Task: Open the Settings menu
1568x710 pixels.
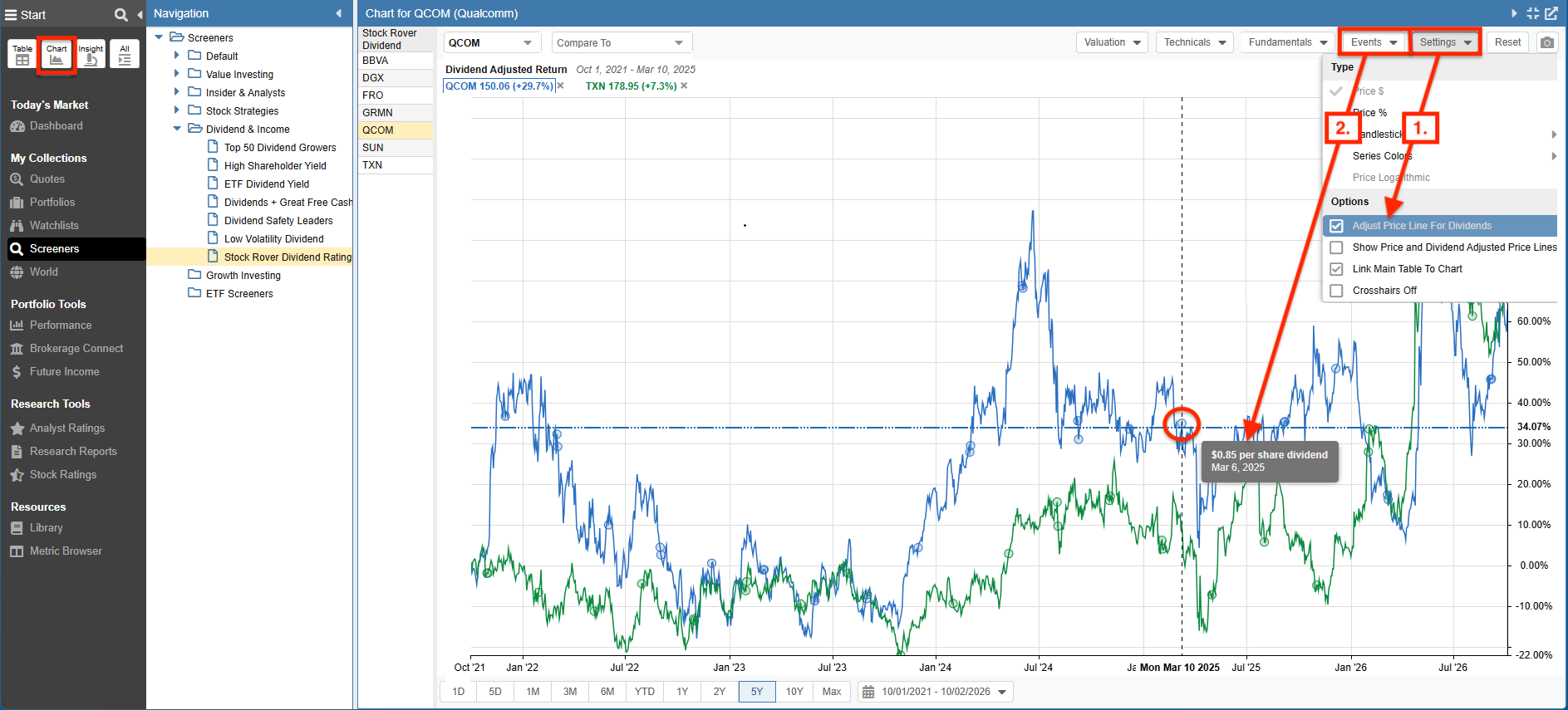Action: 1446,42
